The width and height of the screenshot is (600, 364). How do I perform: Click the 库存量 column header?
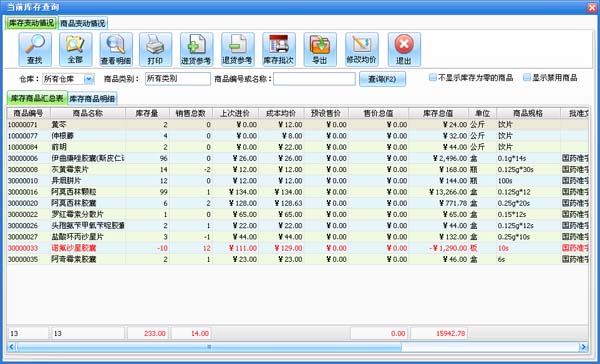point(147,113)
